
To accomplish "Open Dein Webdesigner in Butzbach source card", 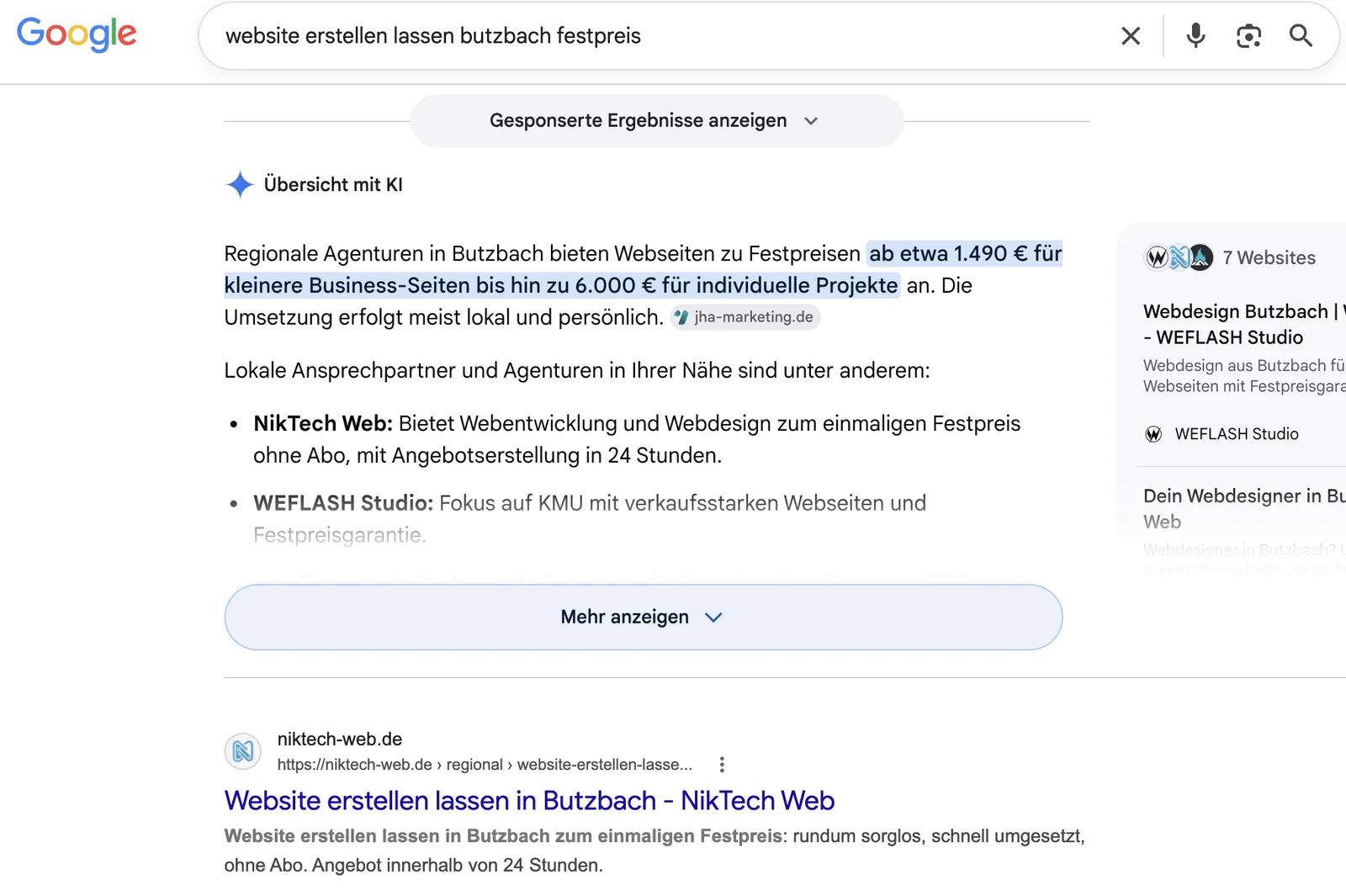I will 1244,508.
